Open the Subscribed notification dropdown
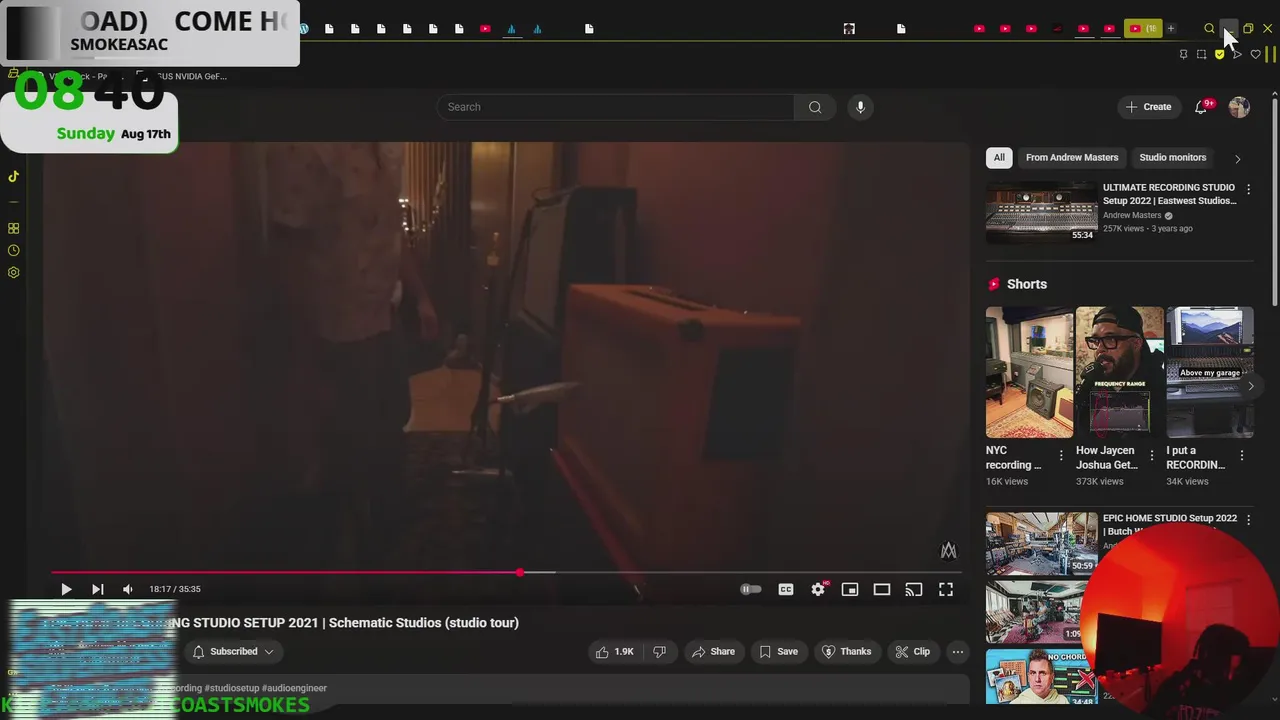Image resolution: width=1280 pixels, height=720 pixels. [x=233, y=651]
